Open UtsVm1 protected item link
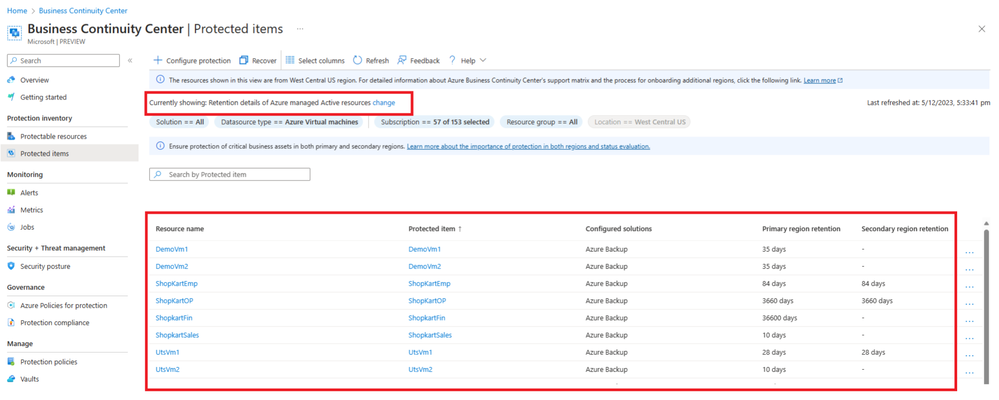The height and width of the screenshot is (400, 999). click(420, 352)
